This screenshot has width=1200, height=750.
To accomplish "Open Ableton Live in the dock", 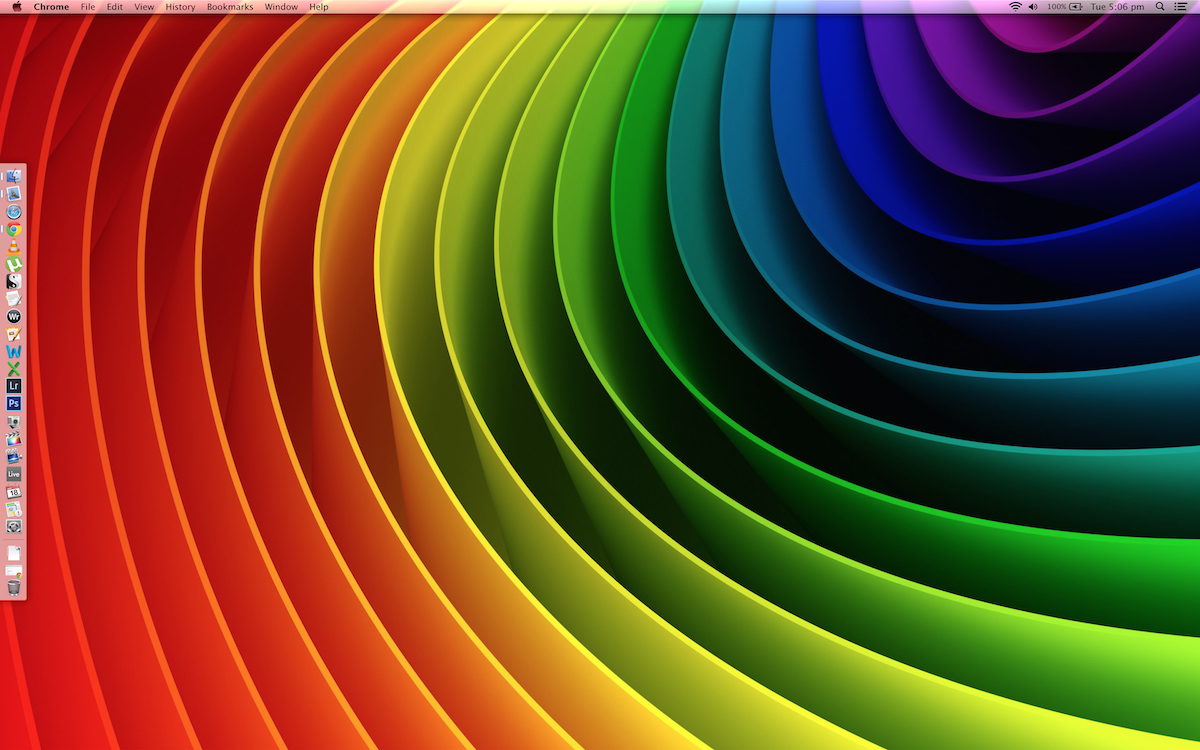I will 14,474.
